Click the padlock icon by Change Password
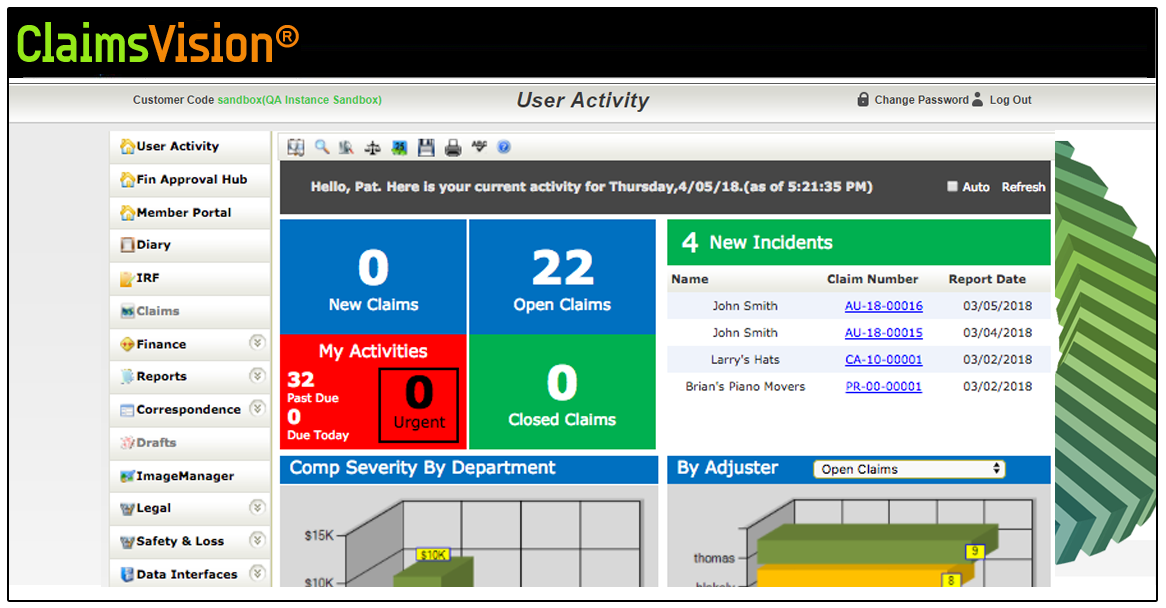The height and width of the screenshot is (608, 1166). click(863, 100)
